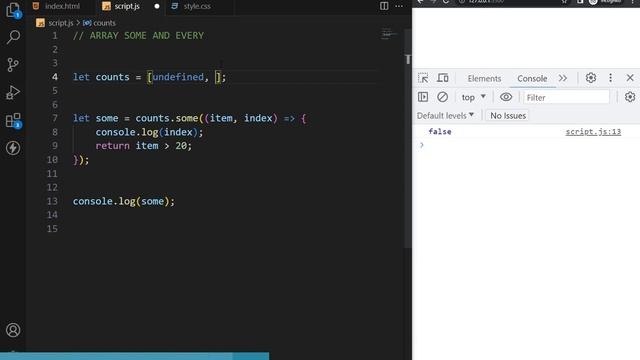Toggle the console sidebar
Viewport: 640px width, 360px height.
coord(423,97)
